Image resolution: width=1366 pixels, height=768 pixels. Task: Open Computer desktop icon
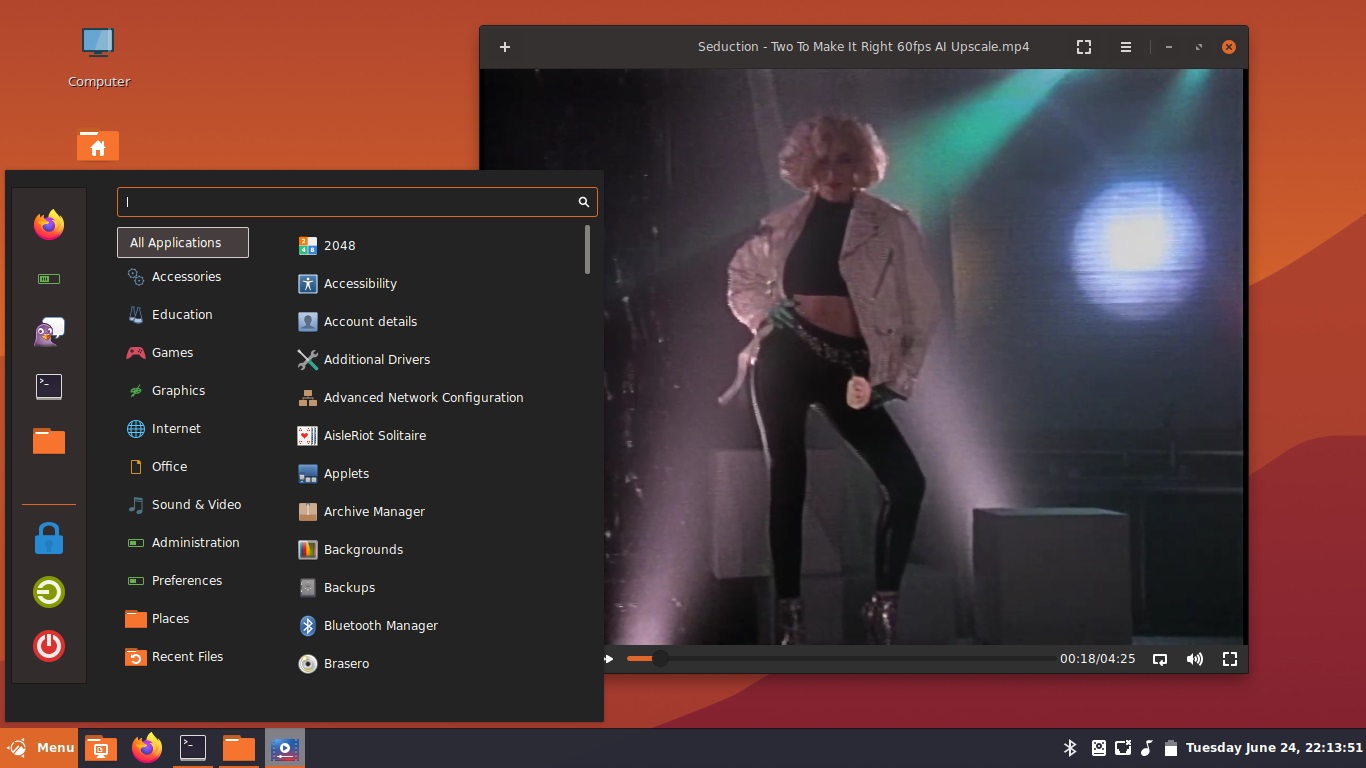click(98, 58)
